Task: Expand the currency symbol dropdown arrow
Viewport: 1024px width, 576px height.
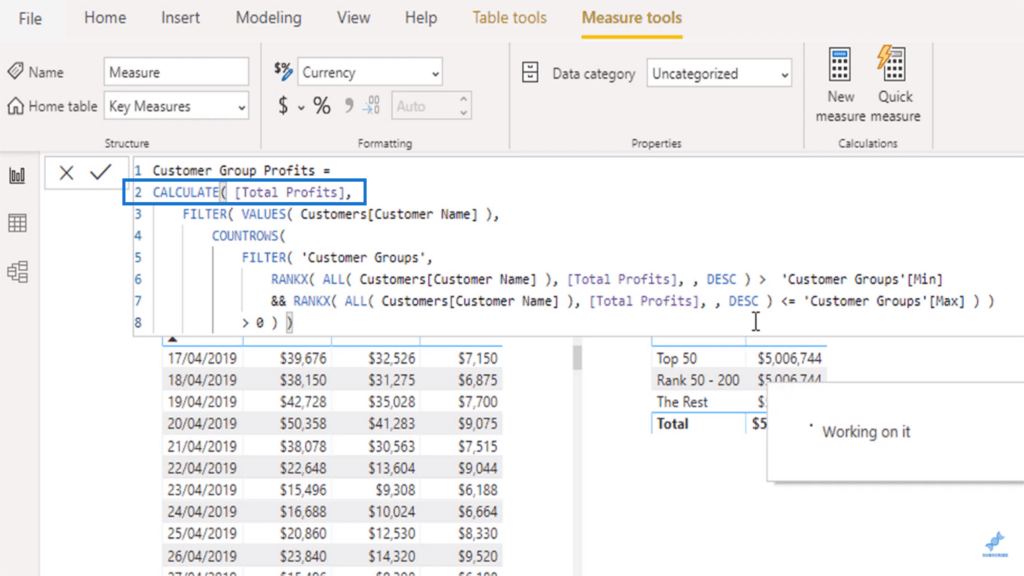Action: 301,108
